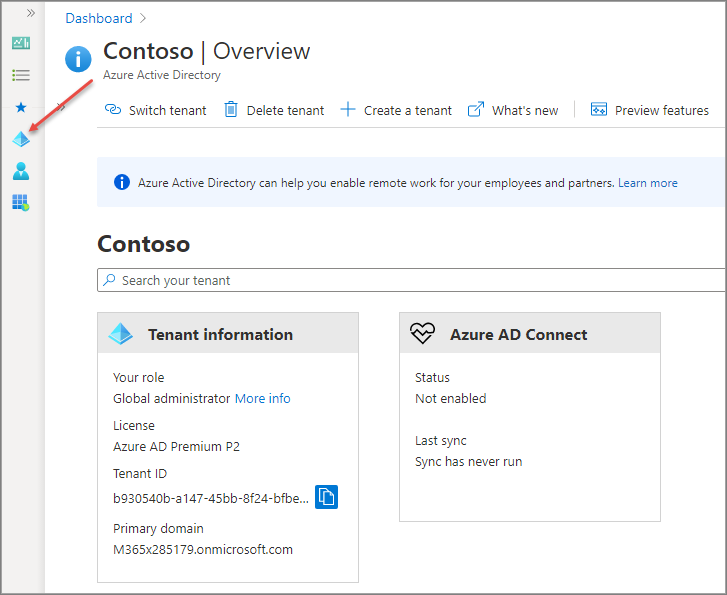Screen dimensions: 727x595
Task: Expand the blade menu chevron near toolbar
Action: [x=62, y=108]
